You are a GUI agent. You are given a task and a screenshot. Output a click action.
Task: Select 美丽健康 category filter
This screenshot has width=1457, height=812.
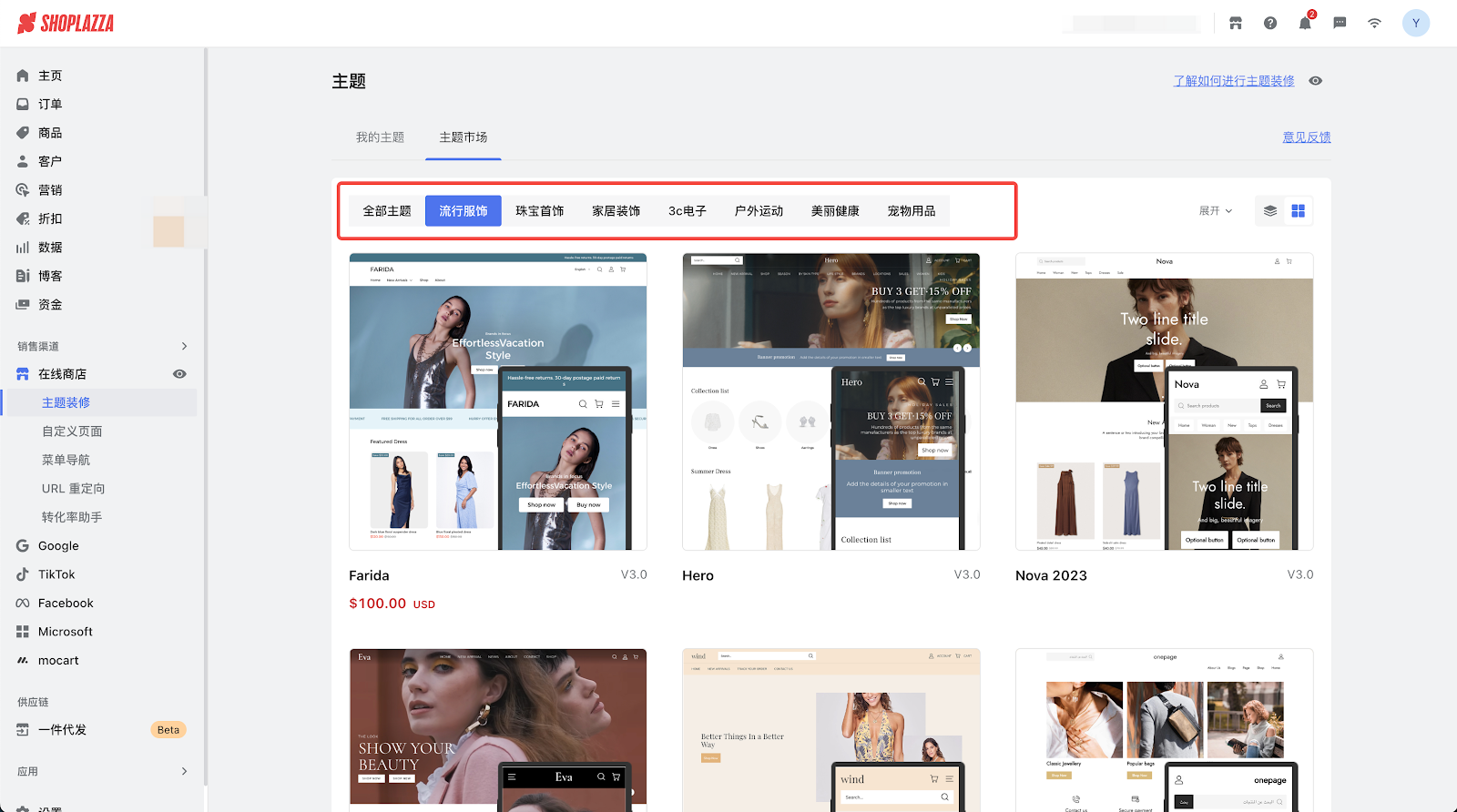(835, 211)
